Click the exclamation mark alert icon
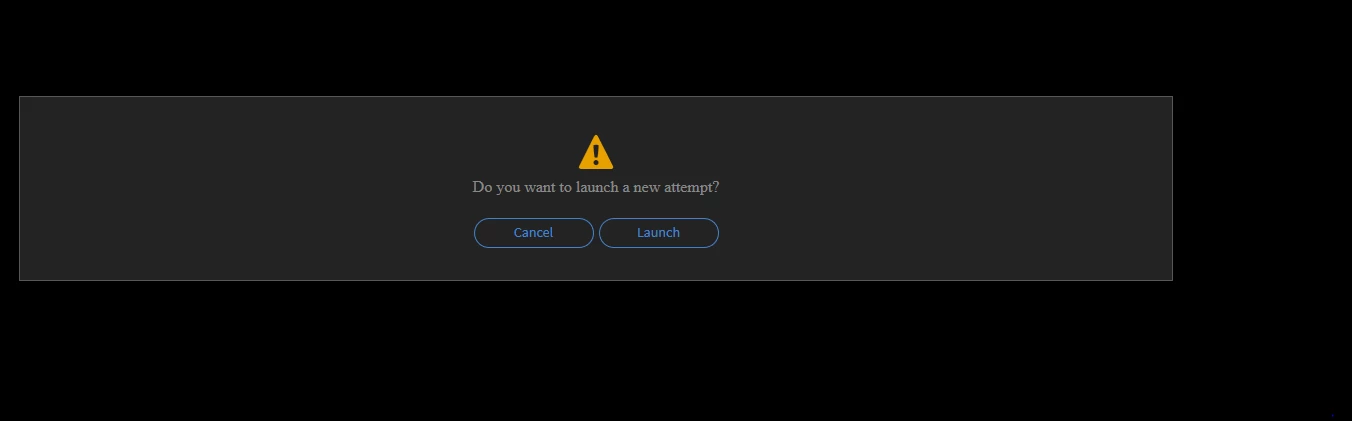 pyautogui.click(x=596, y=152)
